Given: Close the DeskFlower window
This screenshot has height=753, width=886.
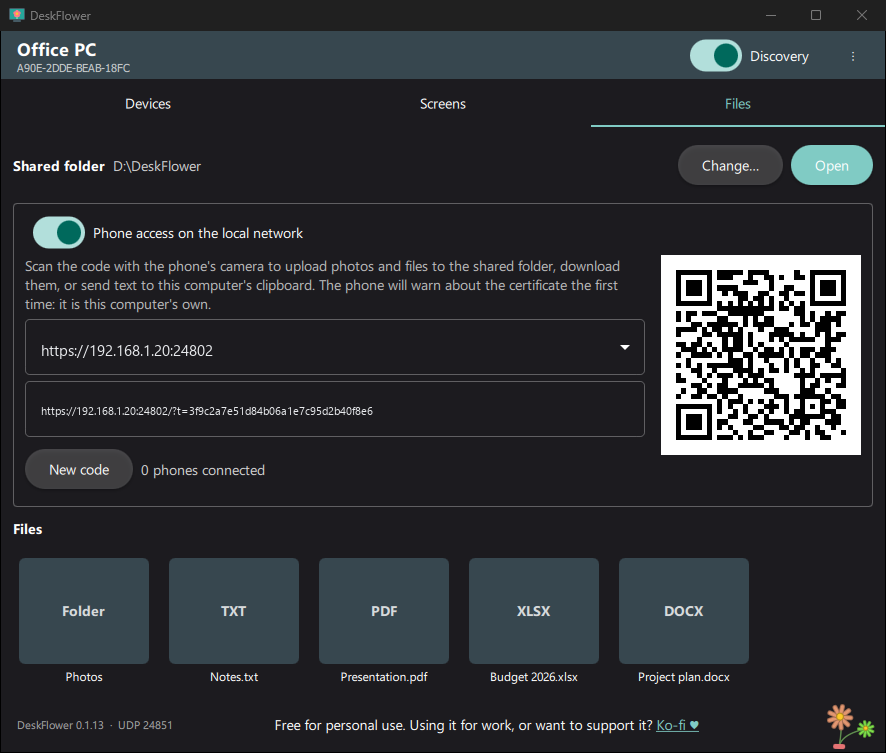Looking at the screenshot, I should click(x=862, y=15).
